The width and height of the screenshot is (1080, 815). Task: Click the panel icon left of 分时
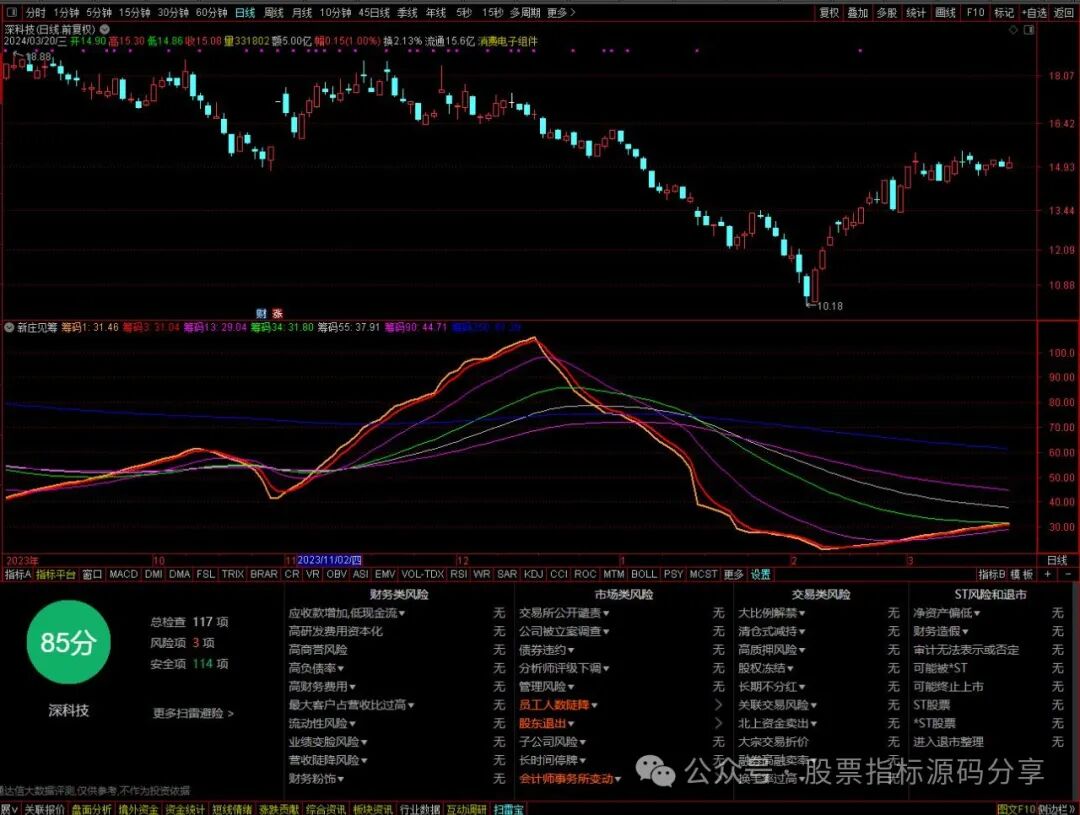pyautogui.click(x=11, y=12)
